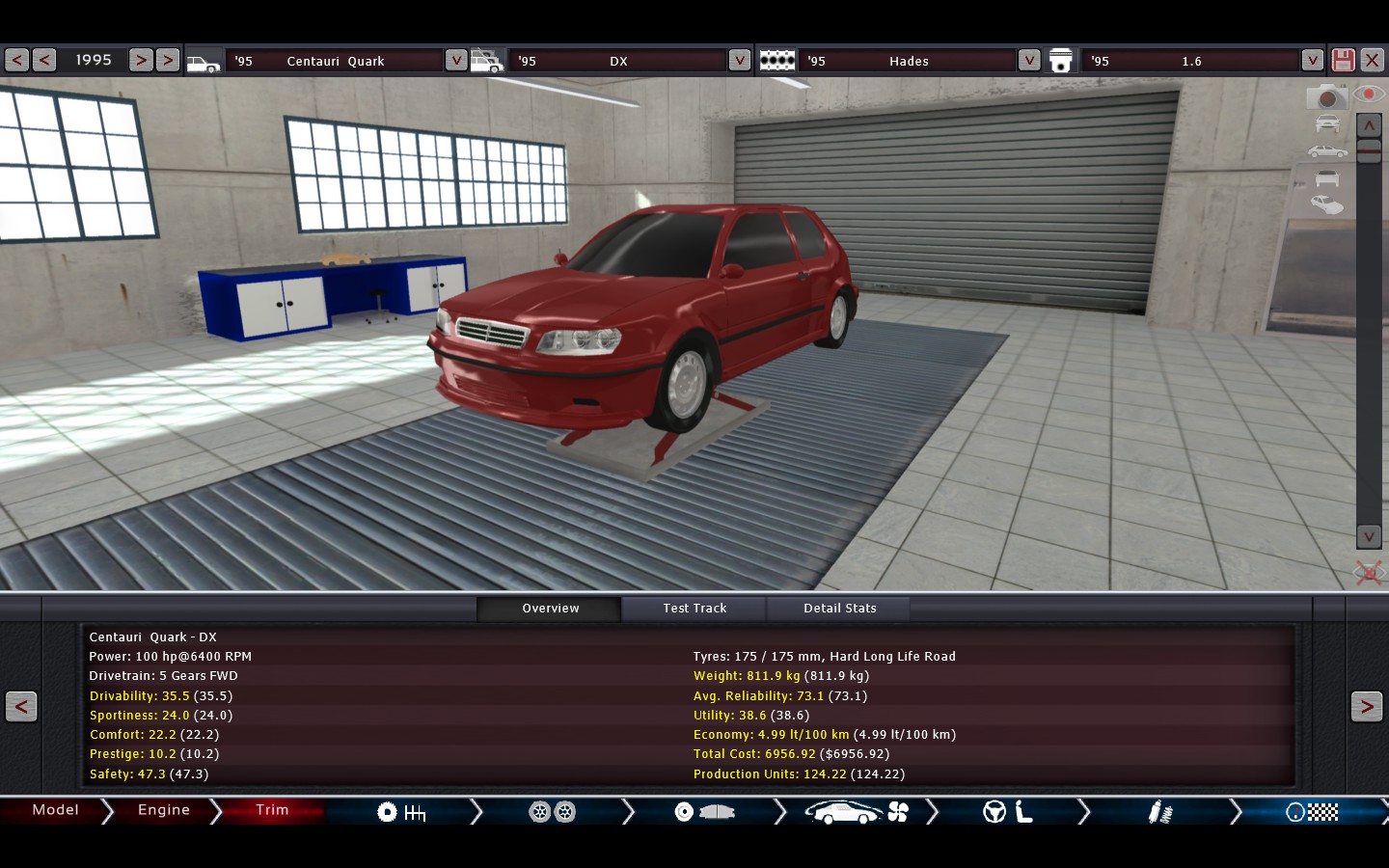Open the suspension design step

[1159, 812]
